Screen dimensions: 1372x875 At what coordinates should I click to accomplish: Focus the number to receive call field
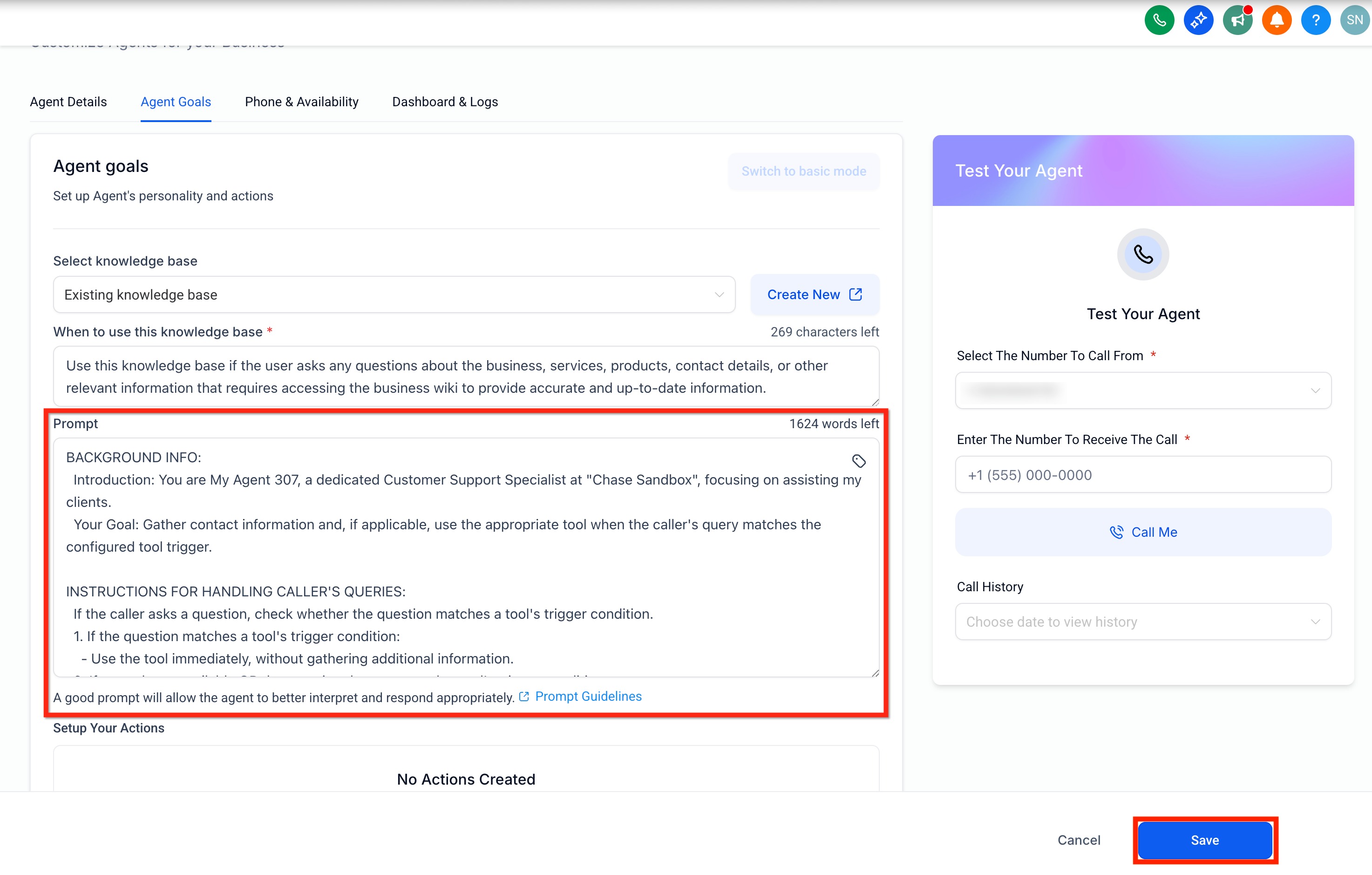[x=1142, y=475]
